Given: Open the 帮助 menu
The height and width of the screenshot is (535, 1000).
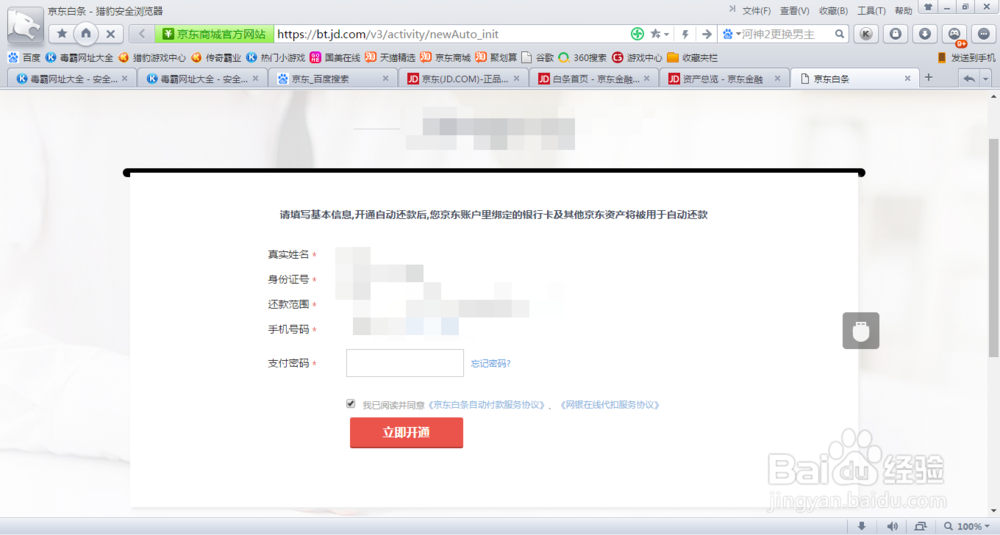Looking at the screenshot, I should coord(904,11).
